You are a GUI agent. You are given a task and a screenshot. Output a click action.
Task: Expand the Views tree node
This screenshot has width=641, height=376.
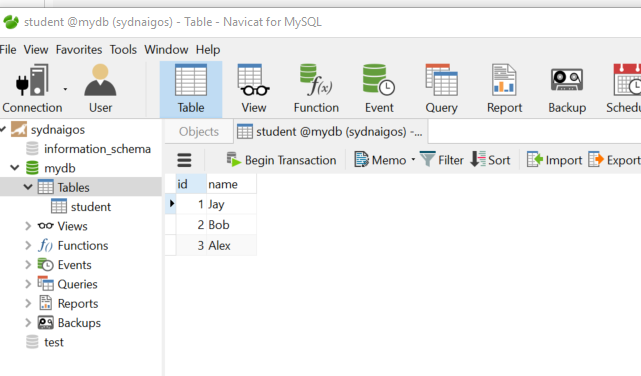[x=28, y=226]
